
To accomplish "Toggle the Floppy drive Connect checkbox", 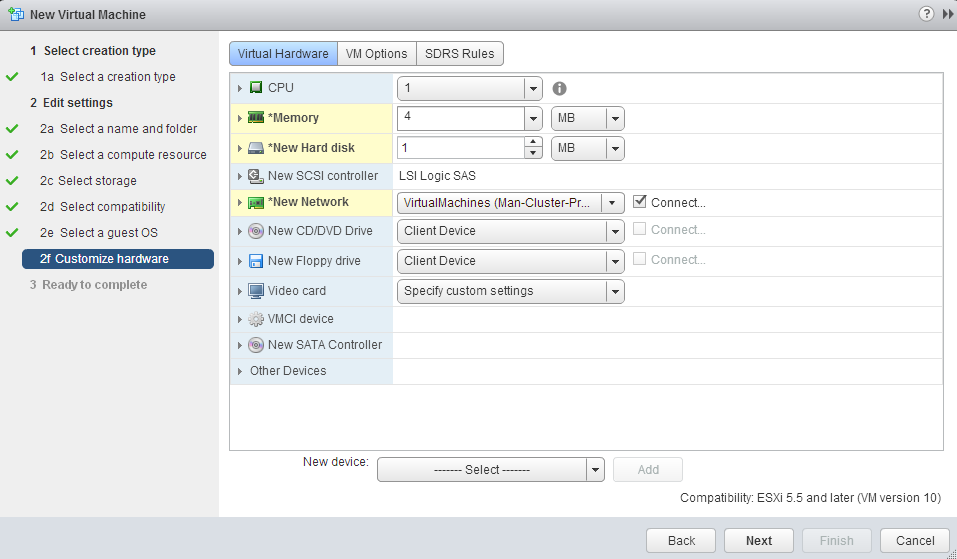I will tap(640, 259).
